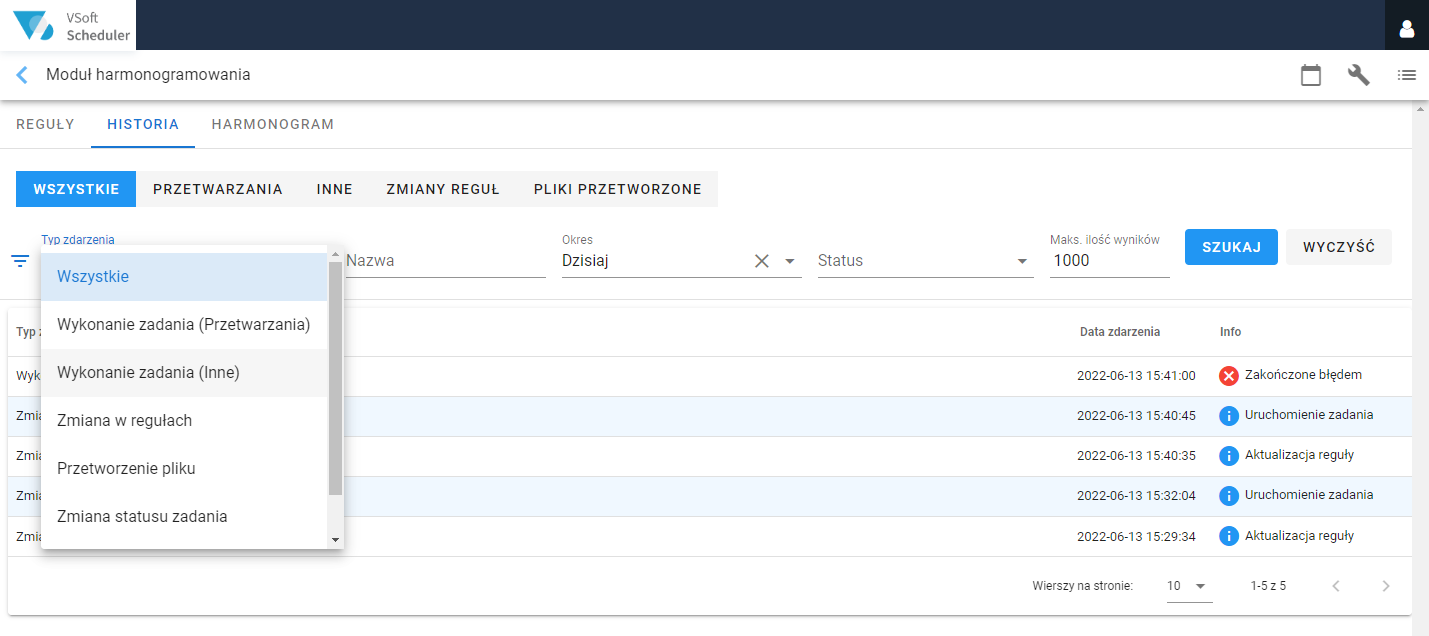
Task: Click the Szukaj search button
Action: [1231, 247]
